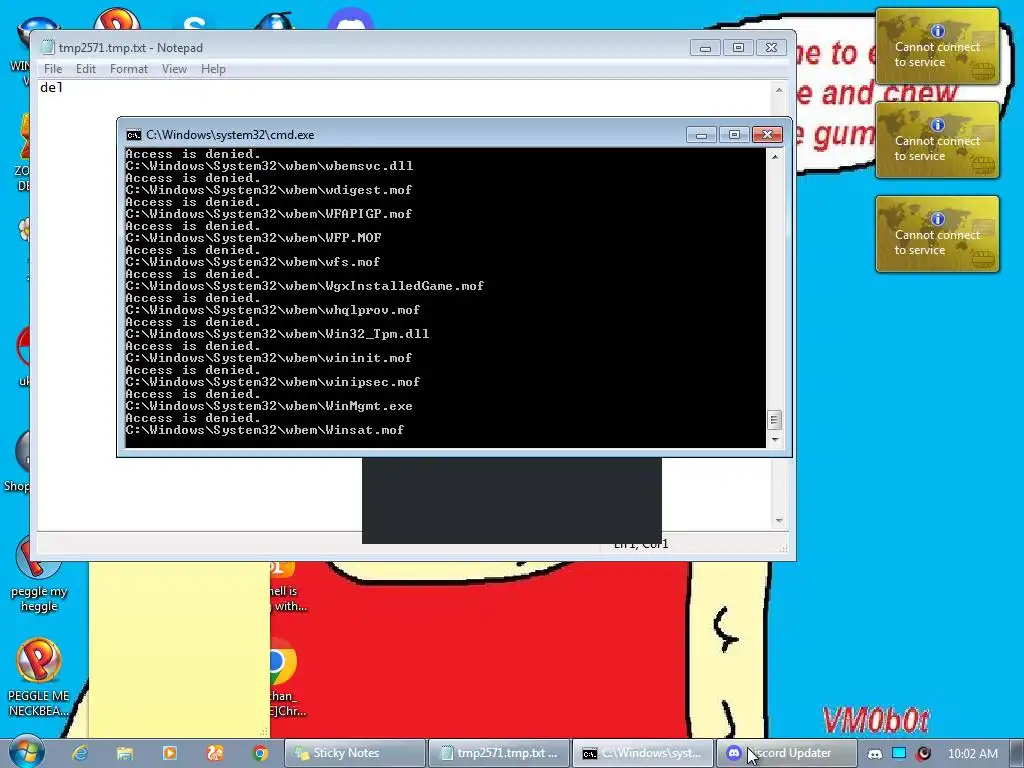1024x768 pixels.
Task: Open the Edit menu in Notepad
Action: pos(86,69)
